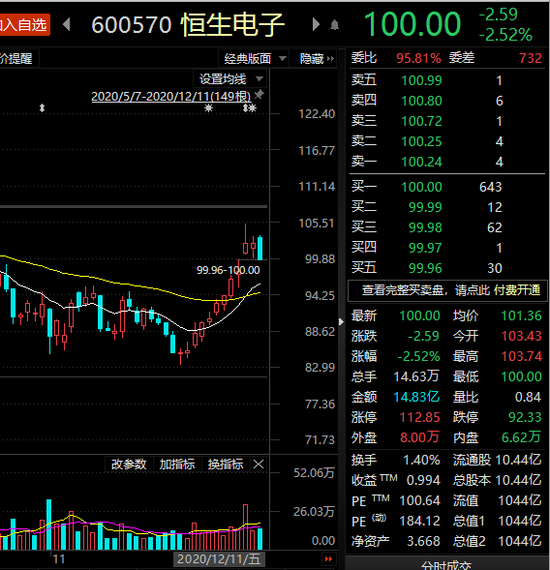Click the 最高 value 103.74
Screen dimensions: 550x570
point(521,356)
